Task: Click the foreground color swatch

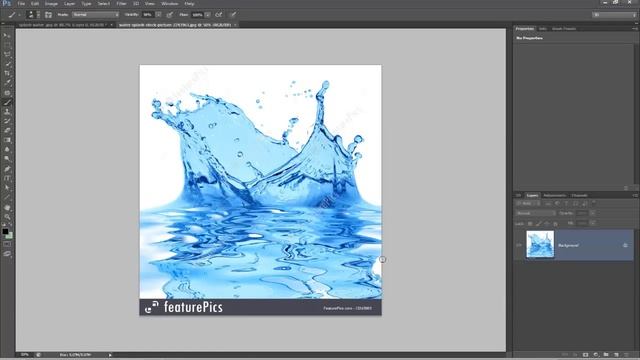Action: (x=5, y=231)
